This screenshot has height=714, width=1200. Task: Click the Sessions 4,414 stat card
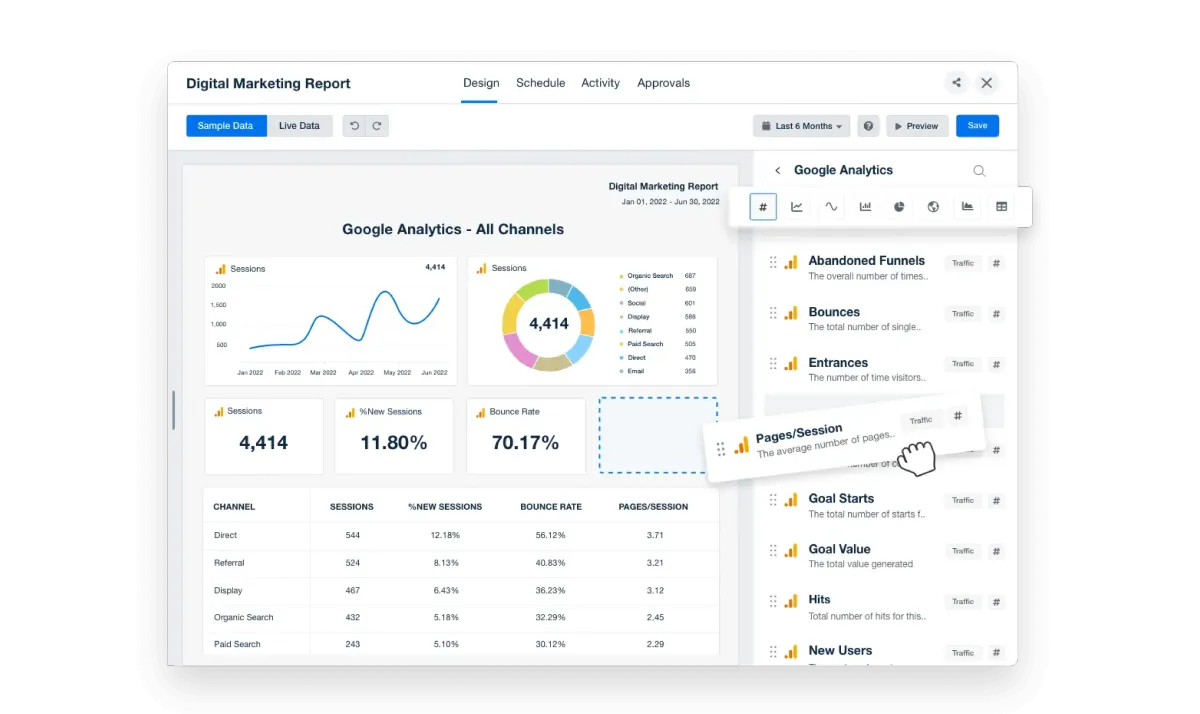[264, 437]
